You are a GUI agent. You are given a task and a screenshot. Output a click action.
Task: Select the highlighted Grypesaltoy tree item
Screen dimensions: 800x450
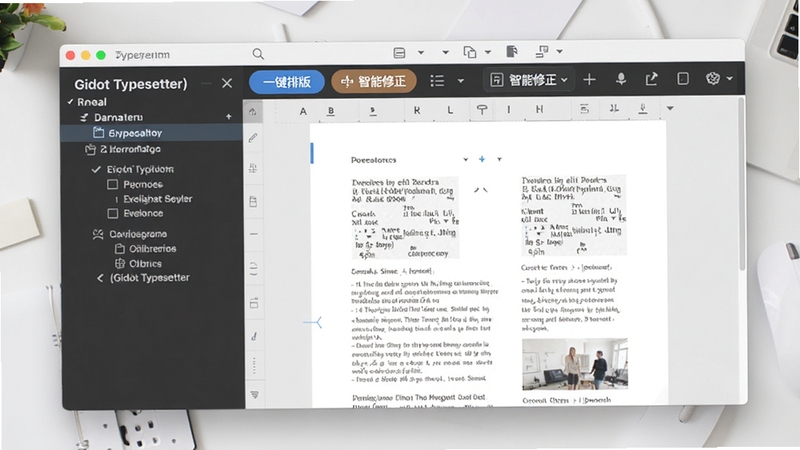(x=152, y=133)
